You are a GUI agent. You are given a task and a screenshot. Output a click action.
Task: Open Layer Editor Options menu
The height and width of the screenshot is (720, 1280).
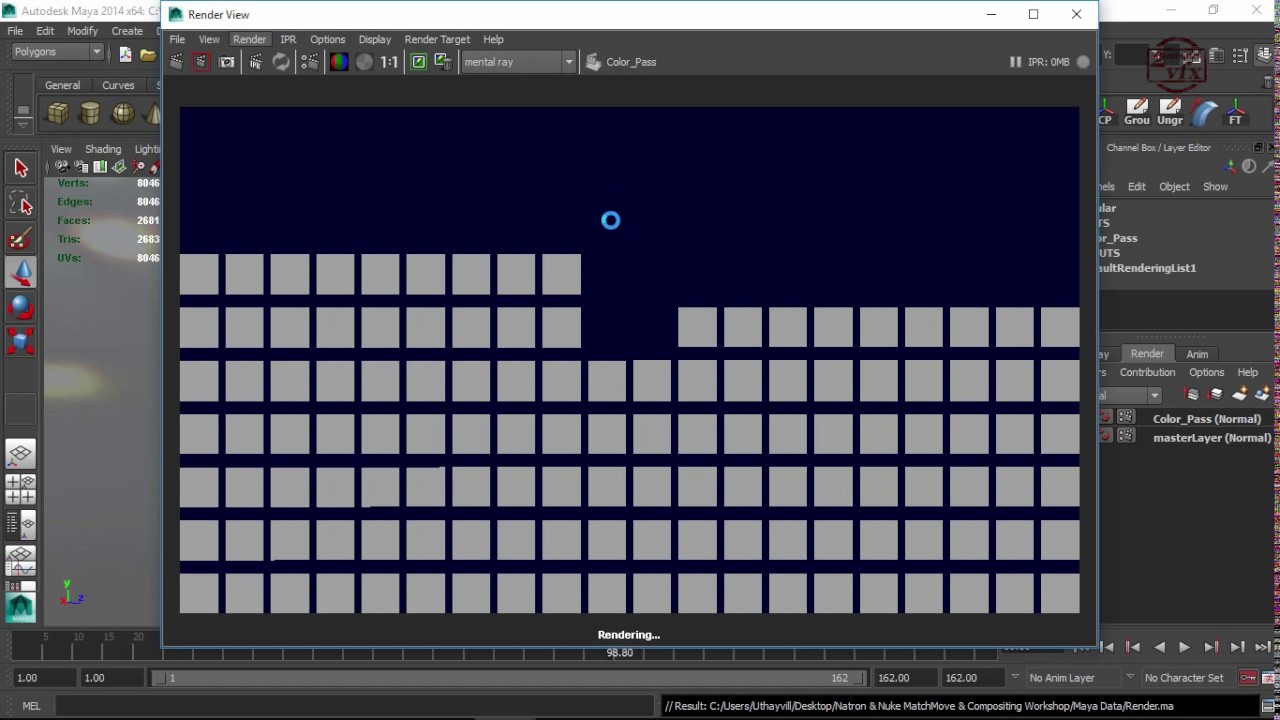1206,372
